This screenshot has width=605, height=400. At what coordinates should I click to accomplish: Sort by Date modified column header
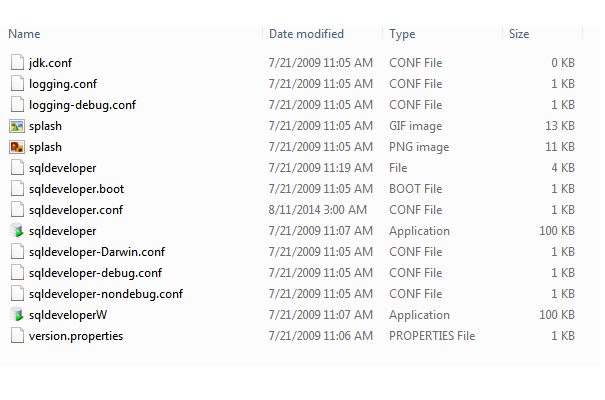click(x=306, y=34)
